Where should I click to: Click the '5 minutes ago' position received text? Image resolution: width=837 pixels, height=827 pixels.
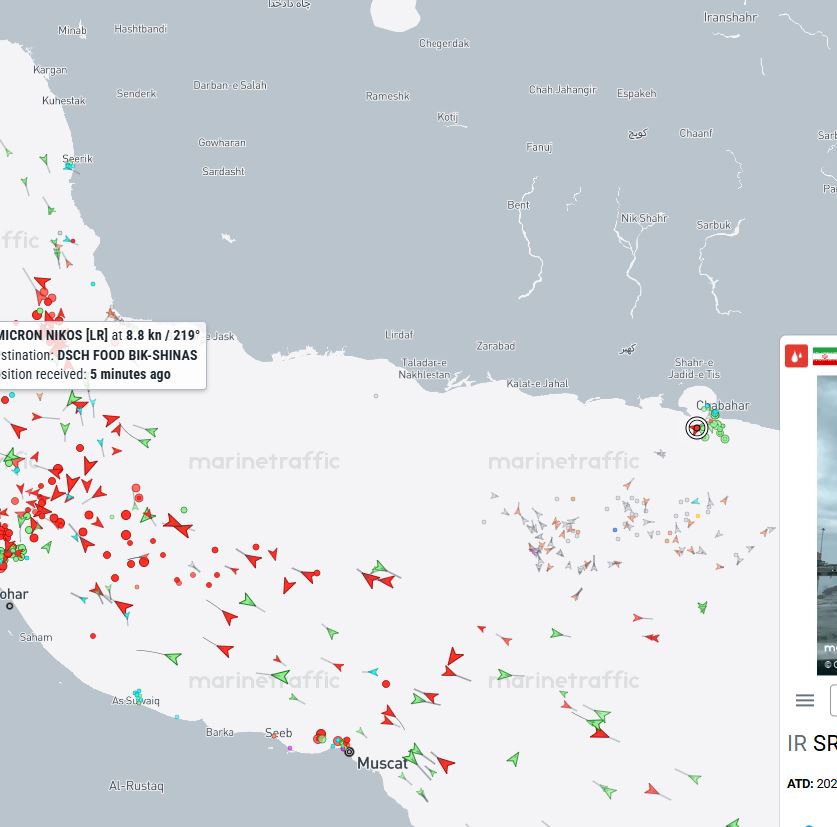click(130, 374)
